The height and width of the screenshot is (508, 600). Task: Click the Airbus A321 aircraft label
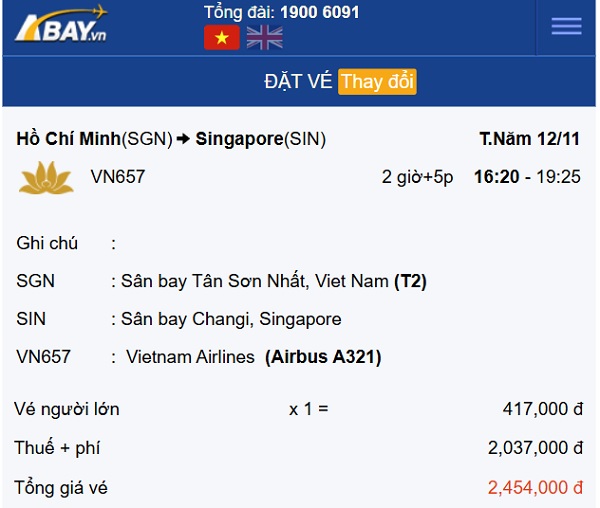click(323, 357)
